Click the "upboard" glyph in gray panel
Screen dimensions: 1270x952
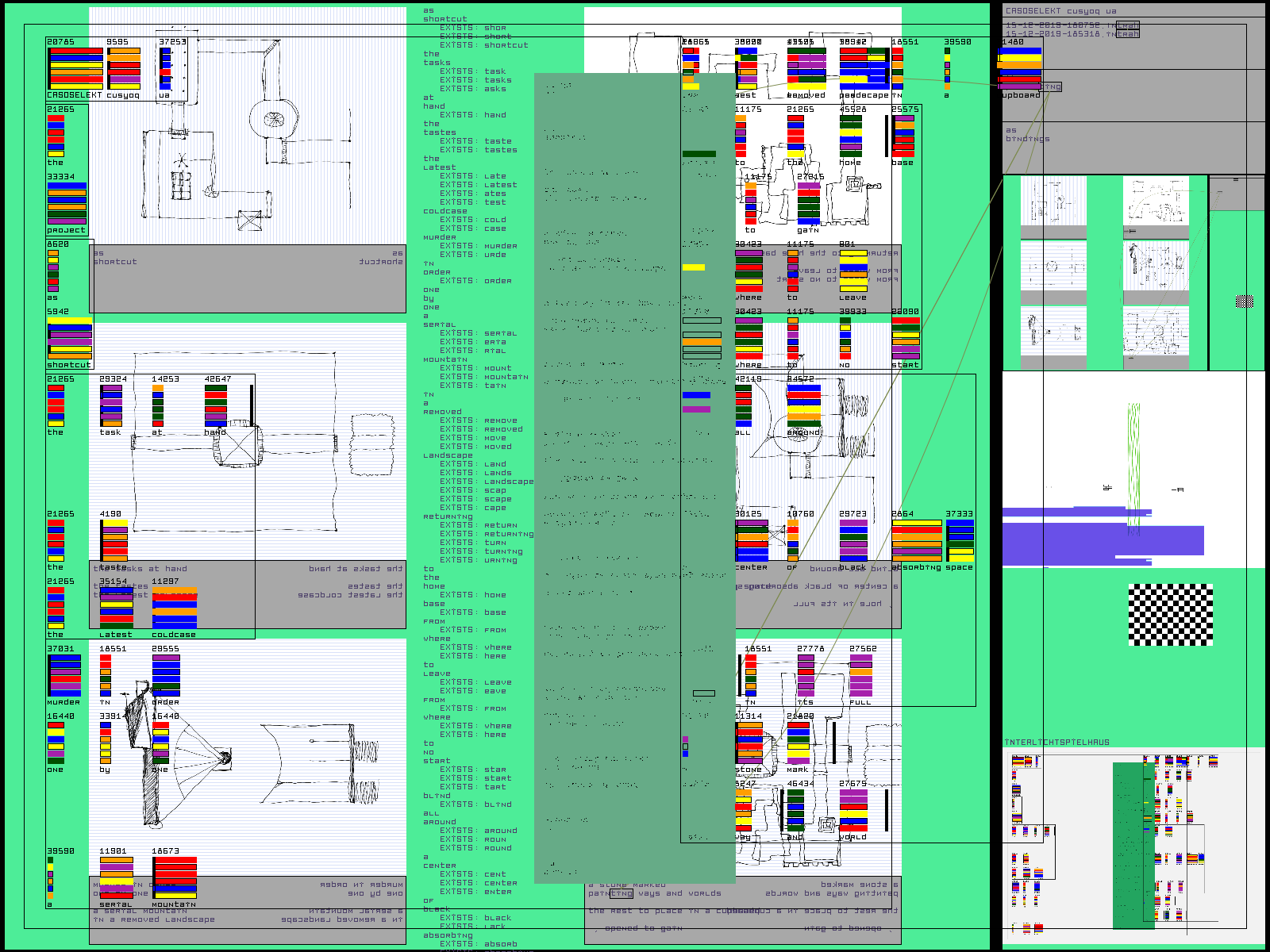click(x=1020, y=70)
